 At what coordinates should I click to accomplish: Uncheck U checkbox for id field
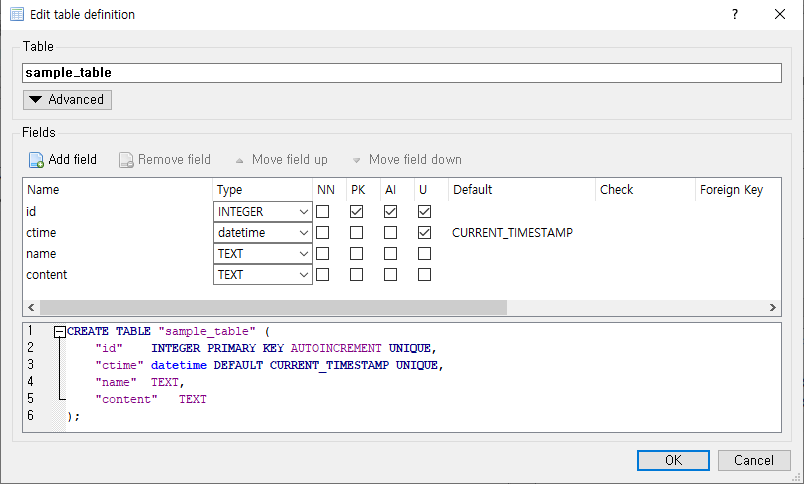(424, 211)
